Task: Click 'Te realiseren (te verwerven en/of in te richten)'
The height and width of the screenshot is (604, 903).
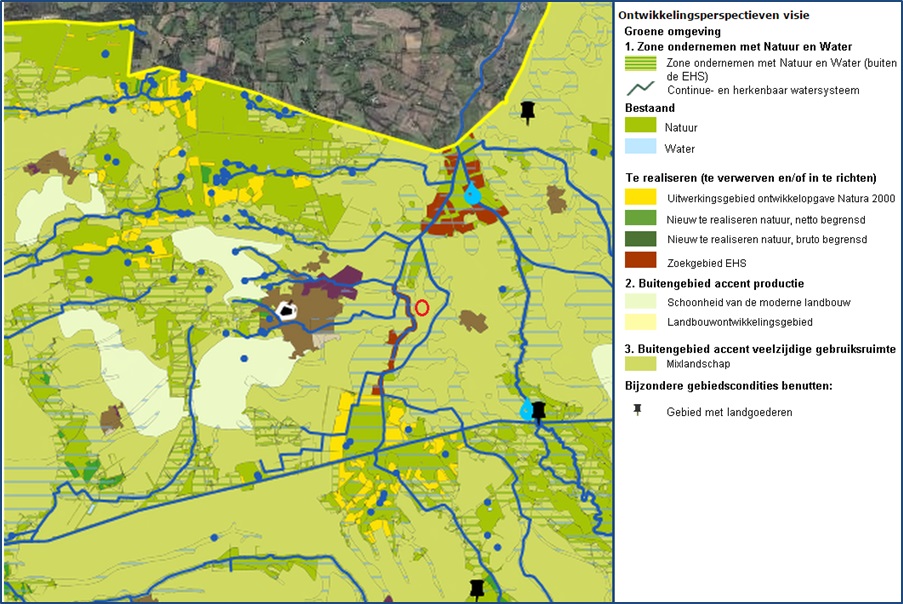Action: [751, 177]
